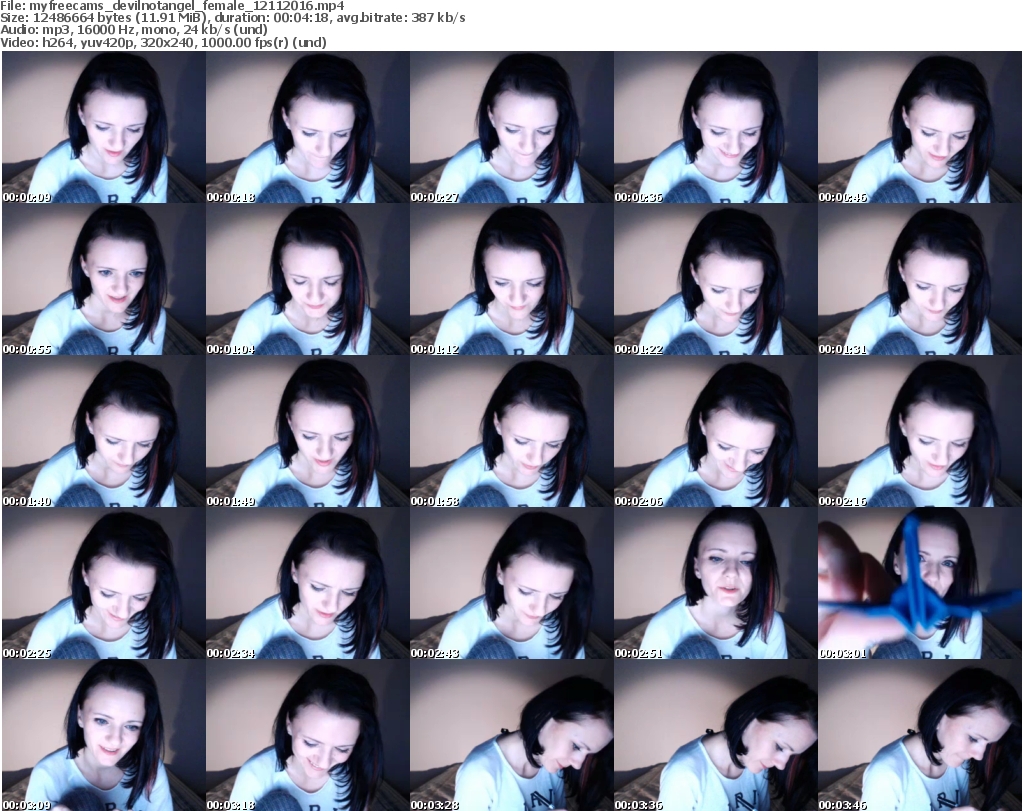Open the frame timestamped 00:02:51
Image resolution: width=1024 pixels, height=811 pixels.
coord(714,584)
